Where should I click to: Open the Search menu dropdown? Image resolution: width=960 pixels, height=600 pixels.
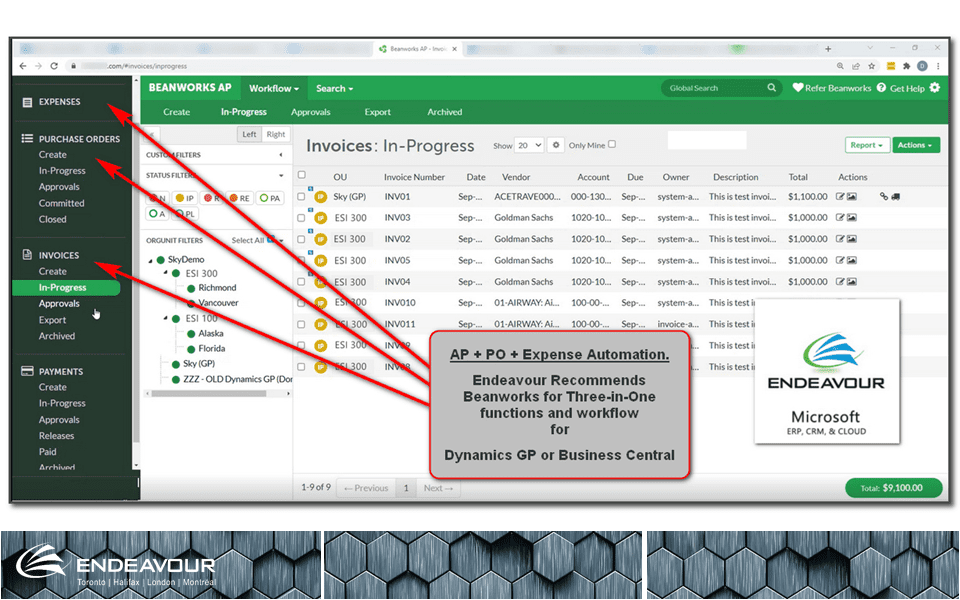tap(334, 88)
